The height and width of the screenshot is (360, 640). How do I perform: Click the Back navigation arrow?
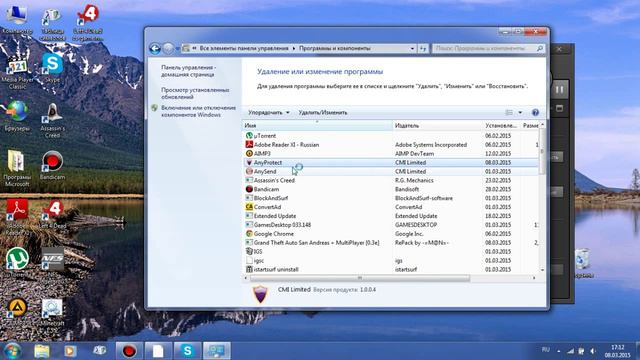[155, 49]
